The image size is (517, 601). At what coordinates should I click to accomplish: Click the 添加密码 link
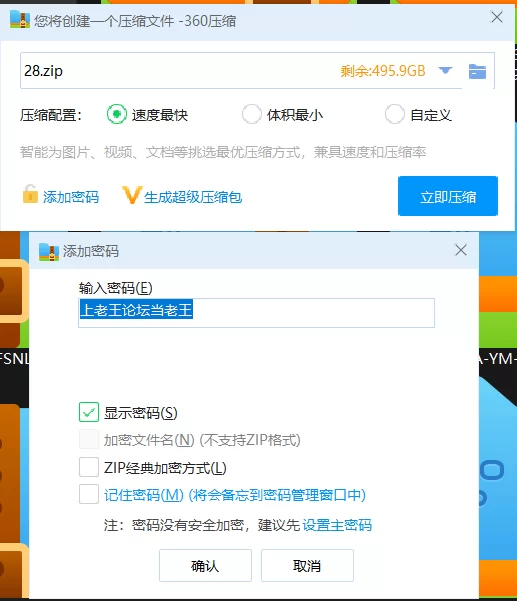point(71,197)
